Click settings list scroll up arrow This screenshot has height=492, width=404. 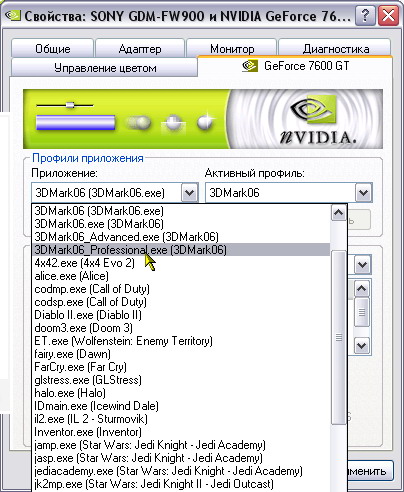pos(362,289)
